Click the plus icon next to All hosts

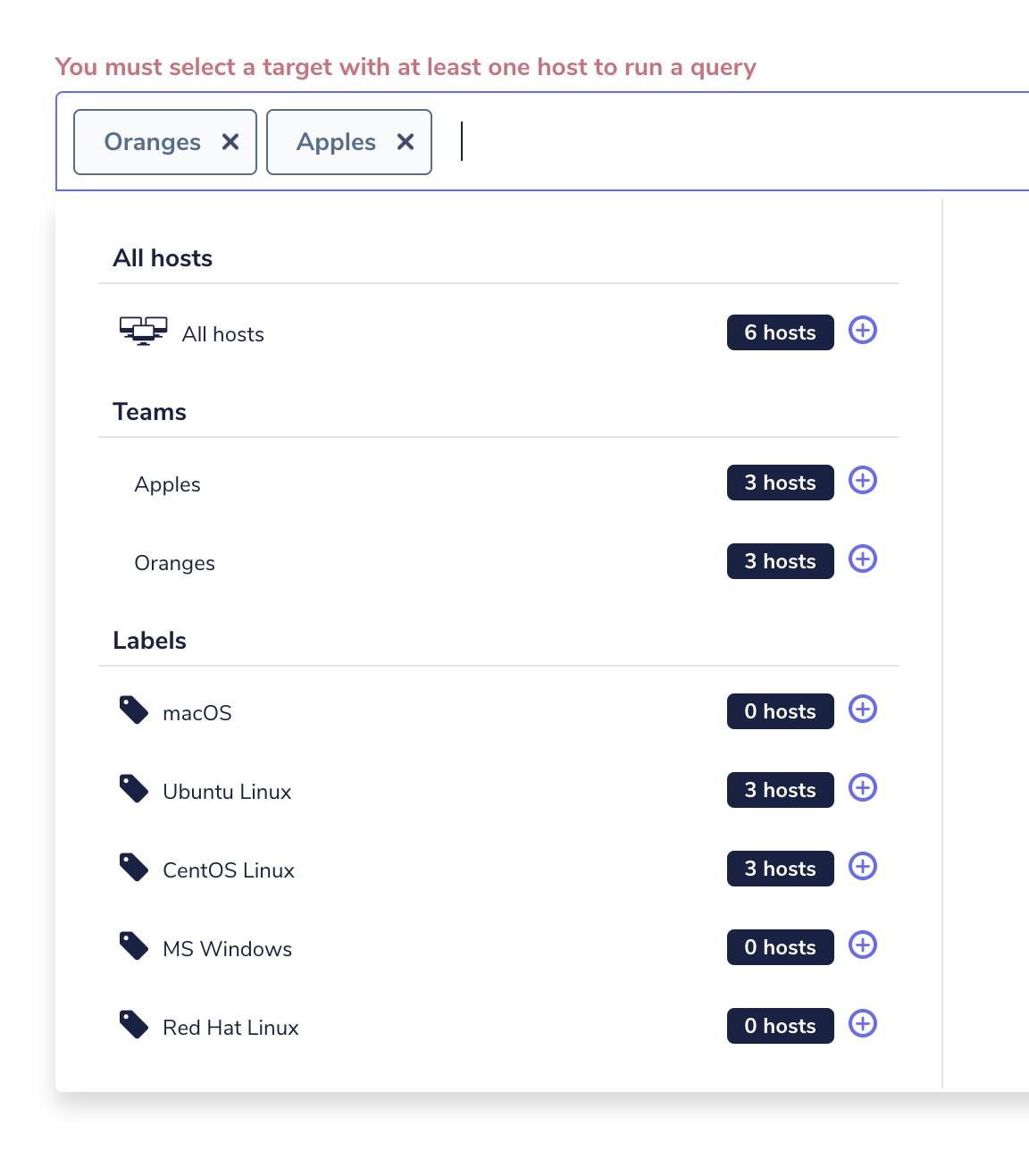(862, 331)
